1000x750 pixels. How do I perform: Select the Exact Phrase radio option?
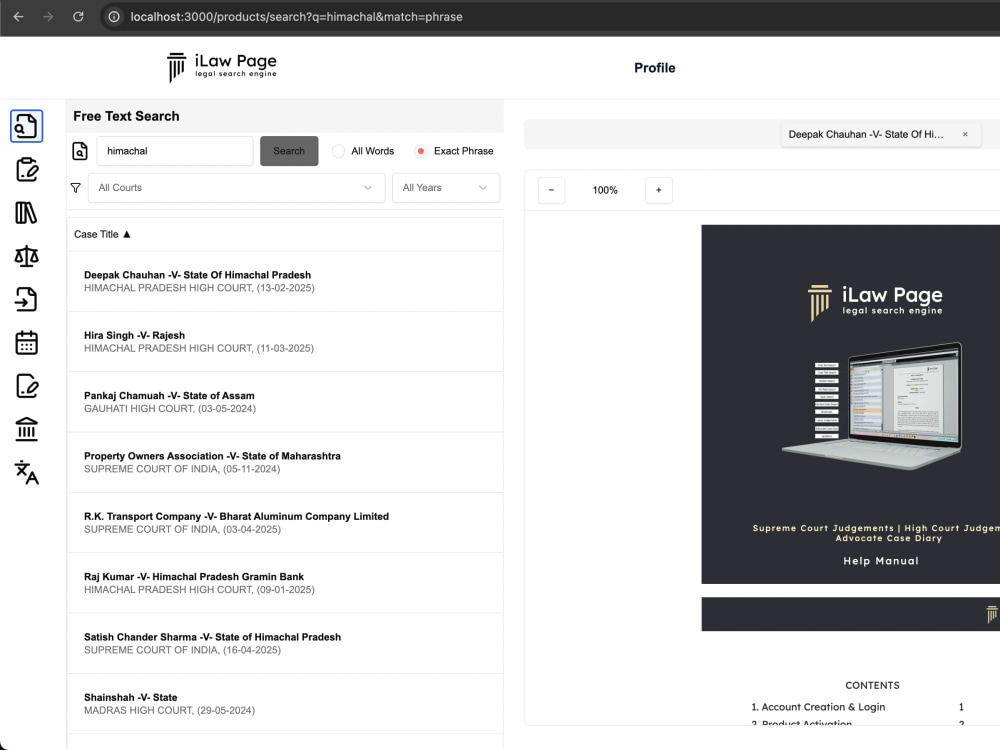pos(420,151)
